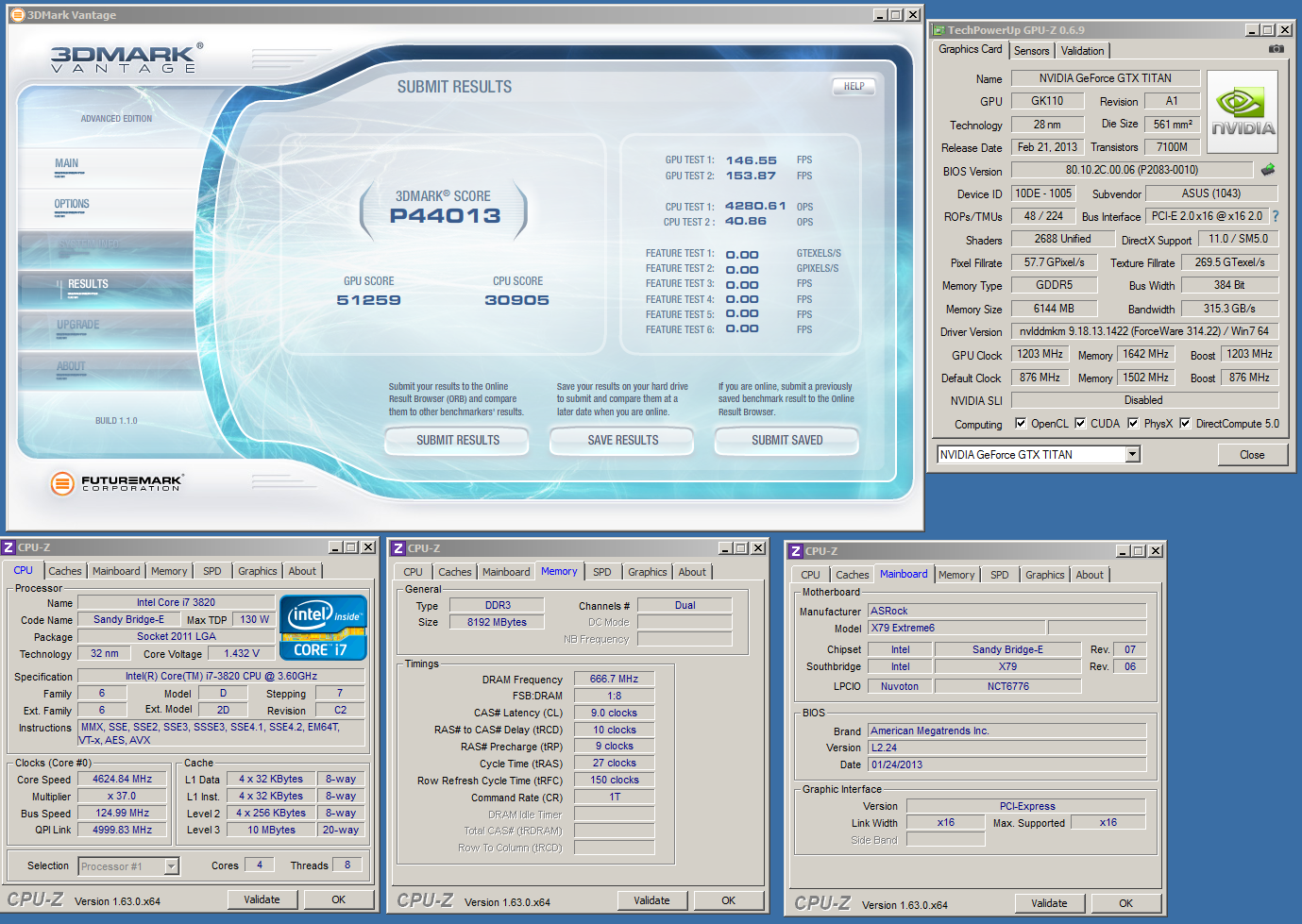The width and height of the screenshot is (1302, 924).
Task: Open Upgrade in the 3DMark sidebar
Action: [x=77, y=325]
